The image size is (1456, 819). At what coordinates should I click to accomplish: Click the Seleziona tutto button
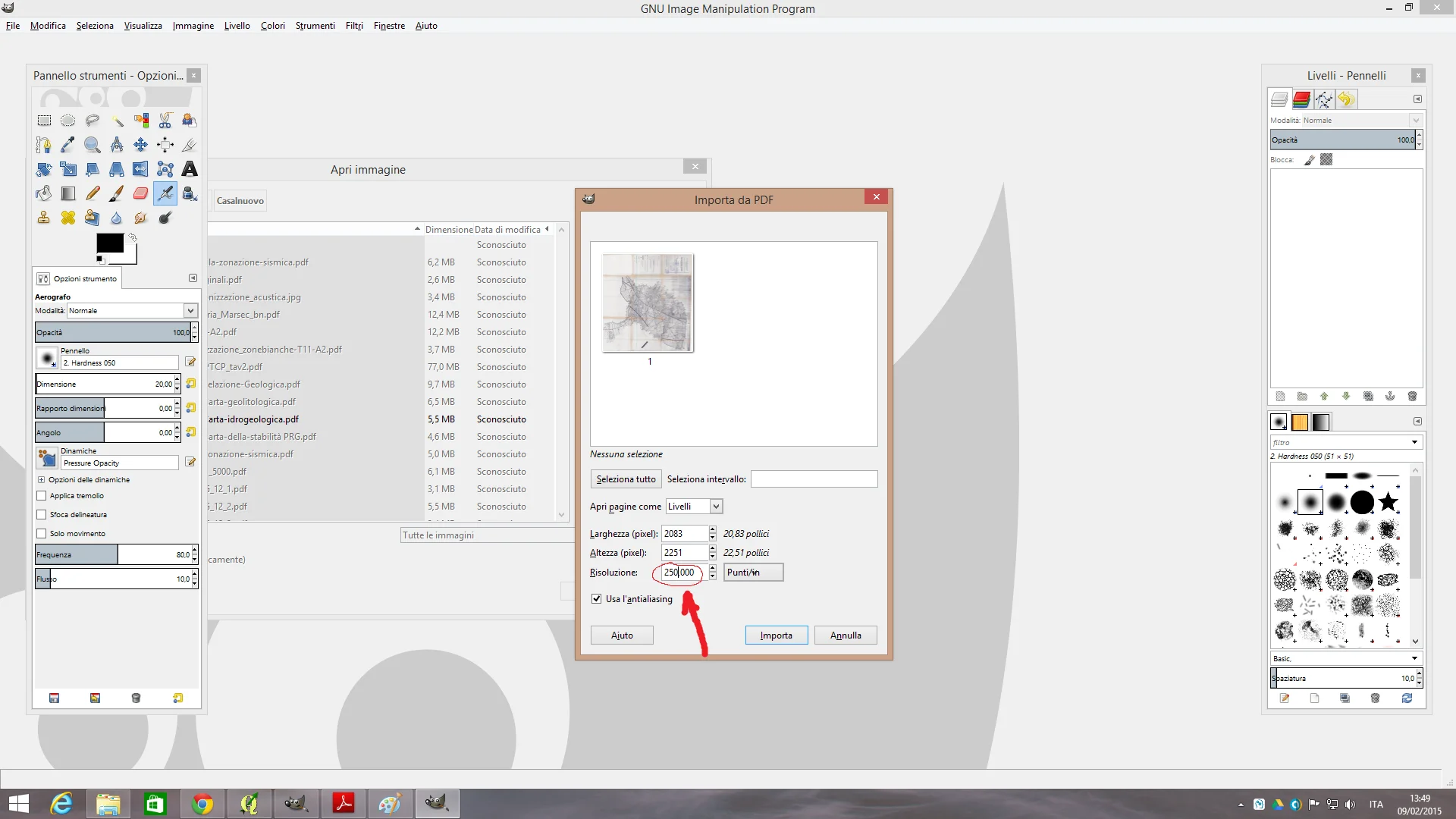pyautogui.click(x=626, y=479)
